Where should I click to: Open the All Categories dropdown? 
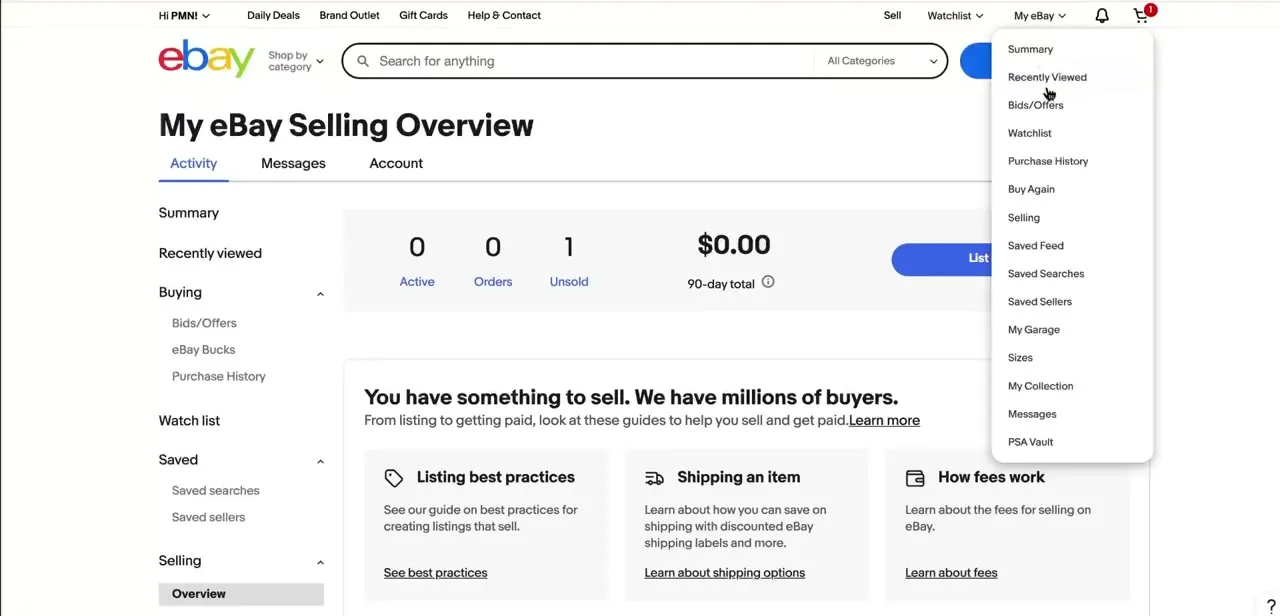click(882, 61)
